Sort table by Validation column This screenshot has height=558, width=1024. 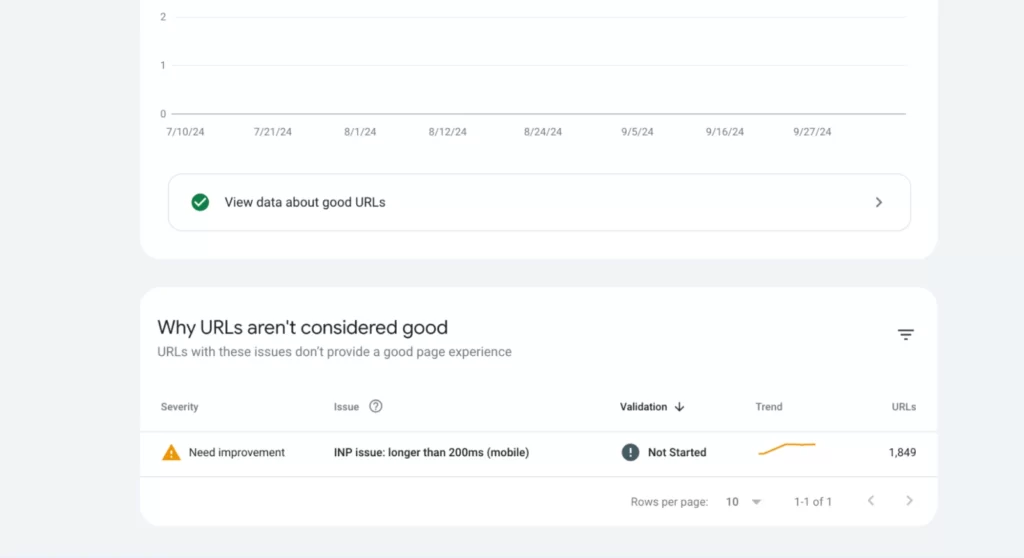coord(643,407)
